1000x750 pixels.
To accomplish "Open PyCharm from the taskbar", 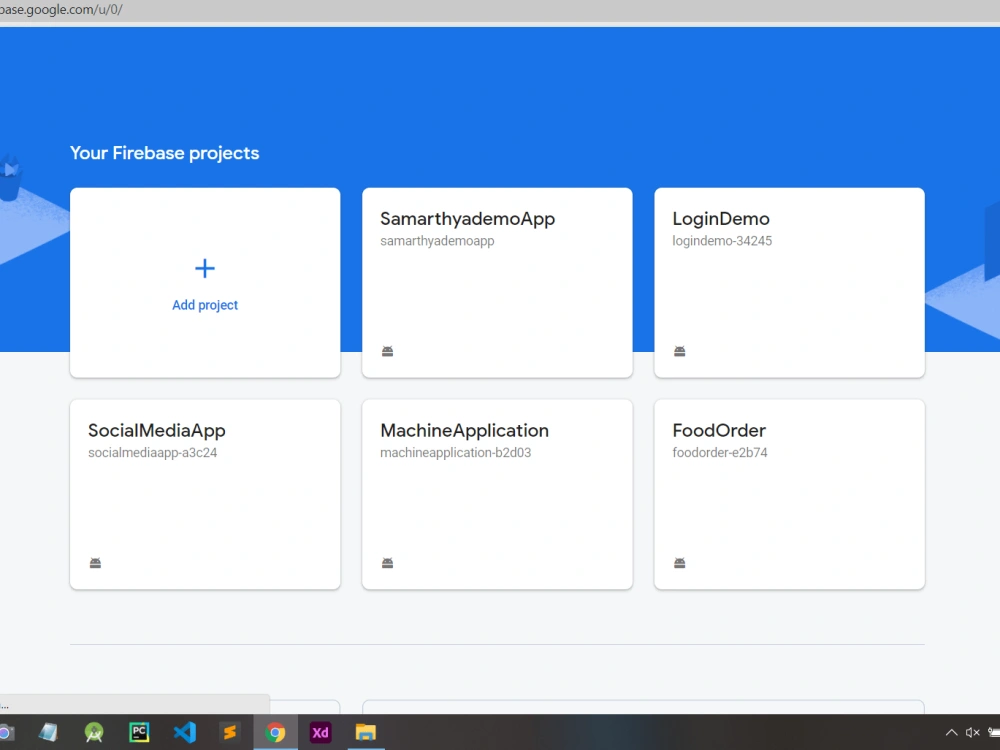I will 139,732.
